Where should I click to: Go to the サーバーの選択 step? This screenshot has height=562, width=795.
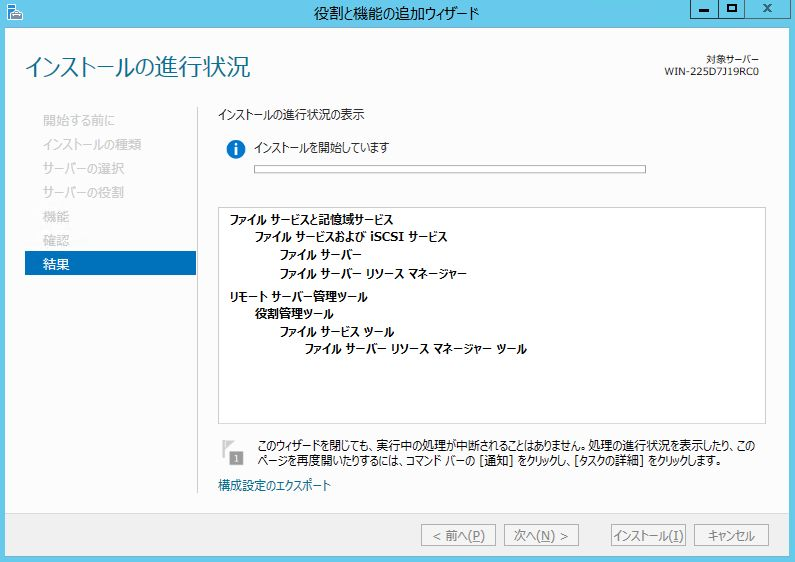click(x=84, y=168)
